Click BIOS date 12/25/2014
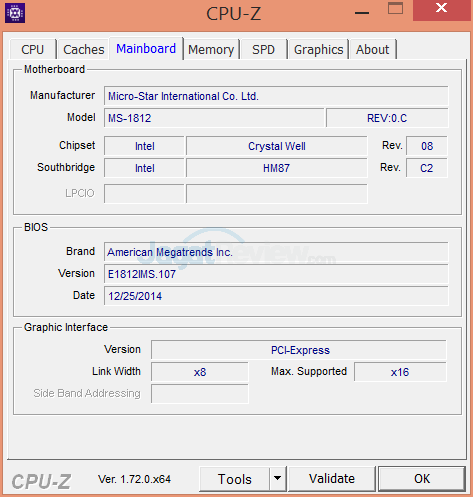 click(x=276, y=296)
